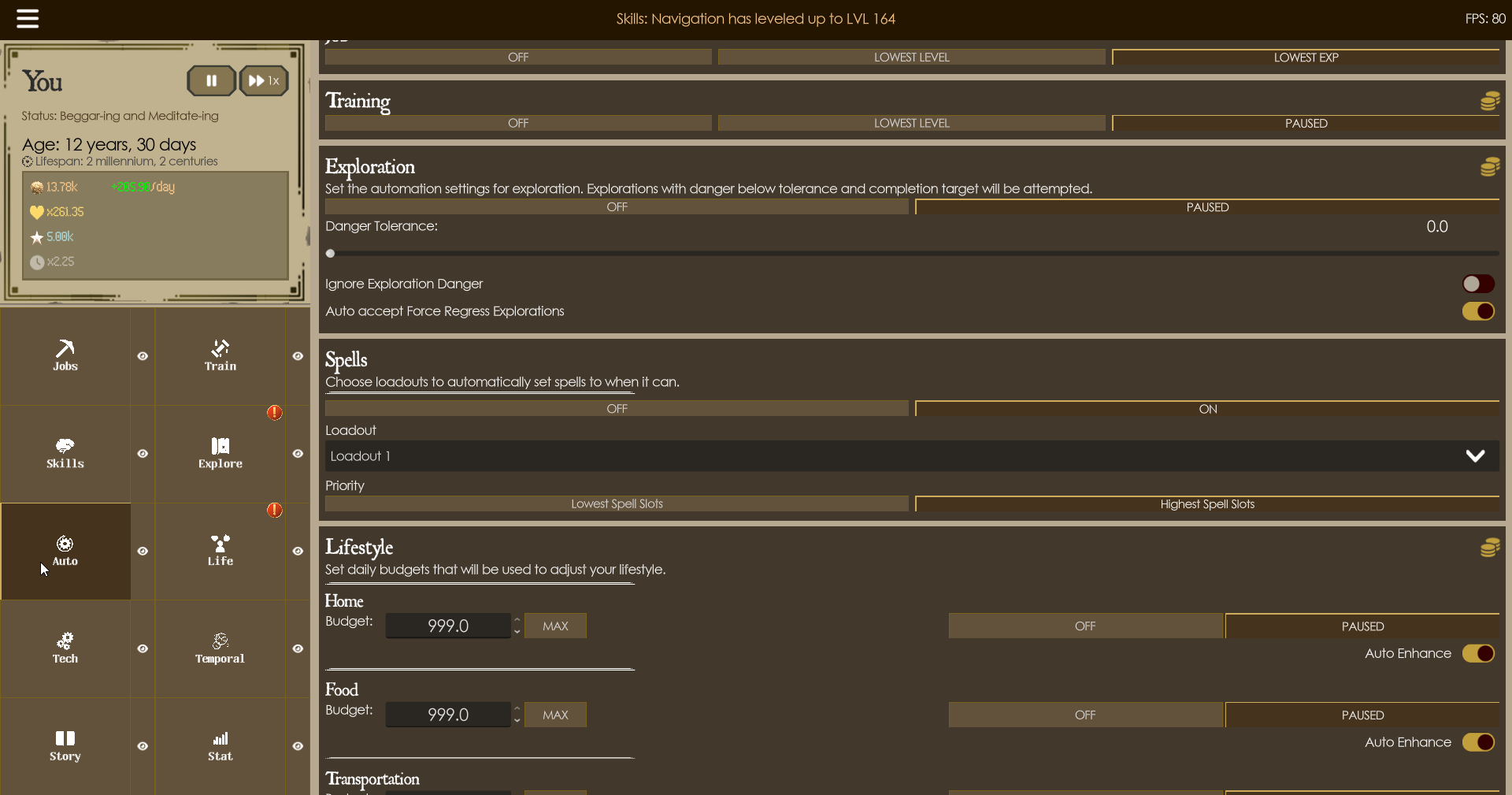This screenshot has width=1512, height=795.
Task: Open the Story book menu
Action: tap(65, 746)
